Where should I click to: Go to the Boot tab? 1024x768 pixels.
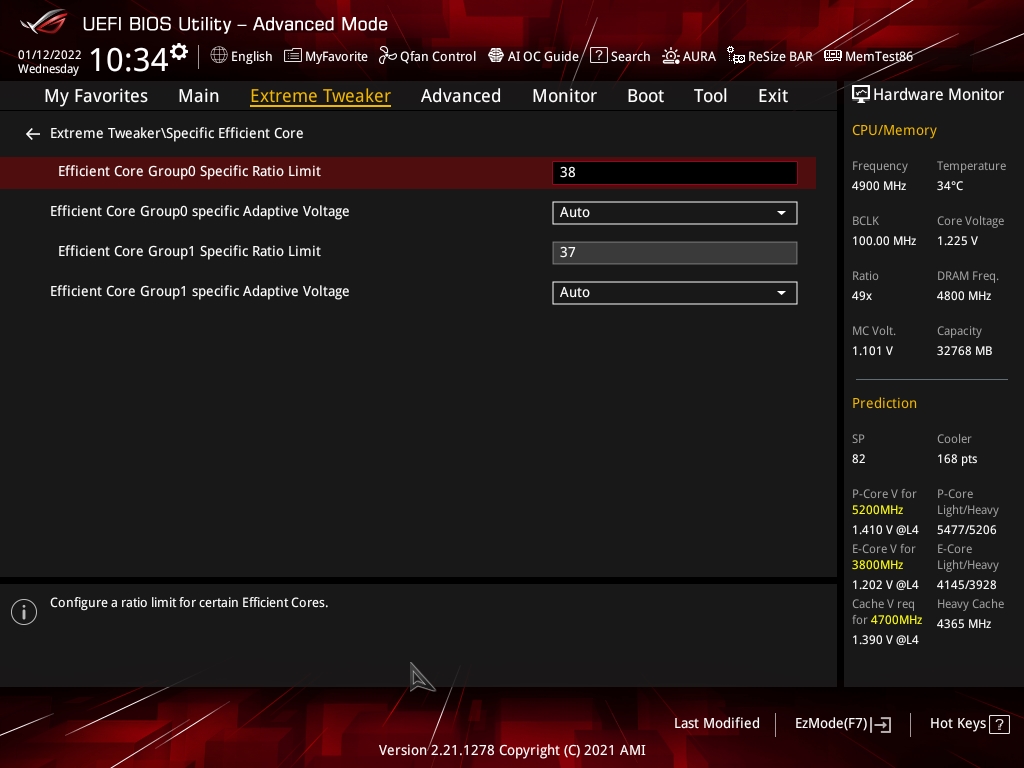645,96
